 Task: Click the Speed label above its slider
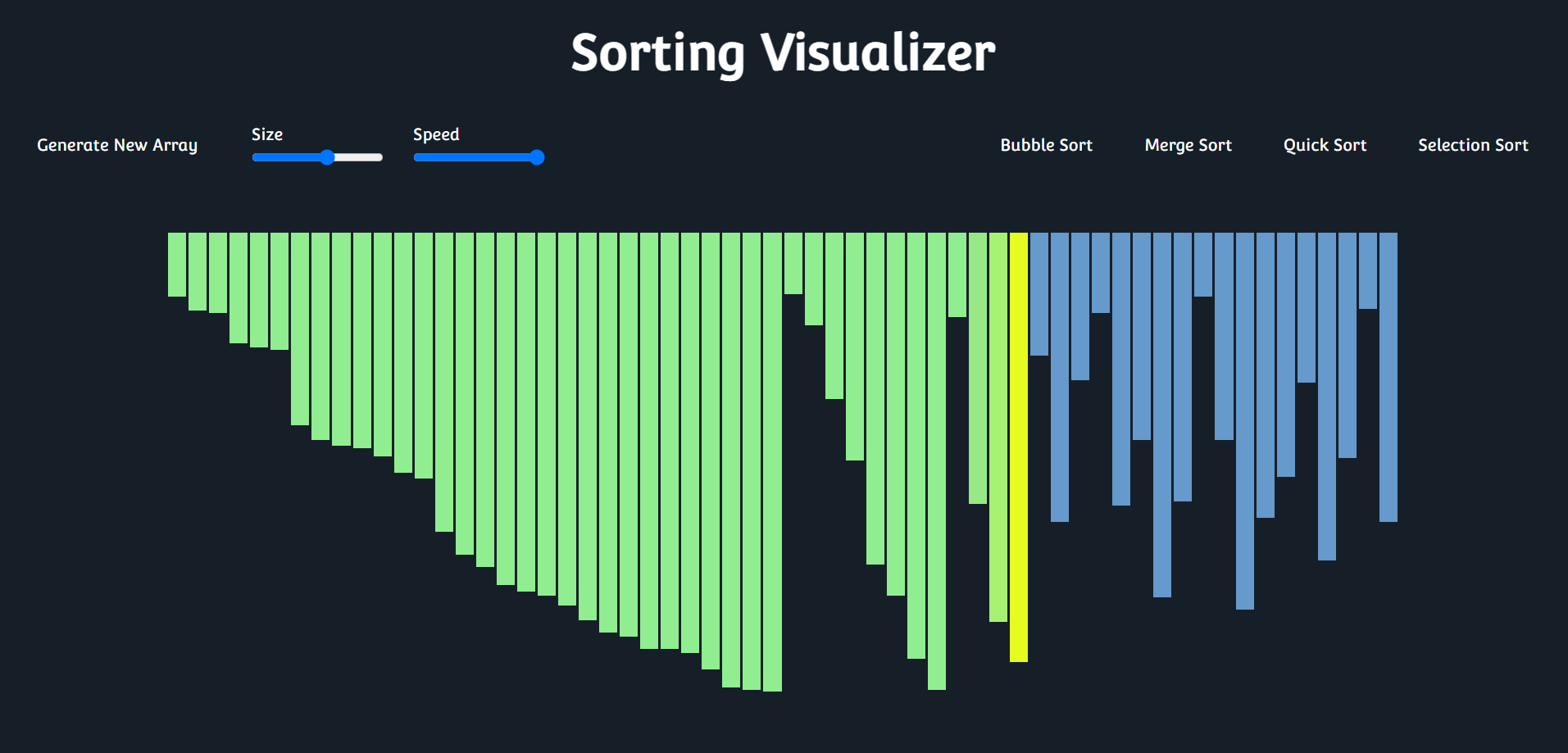(x=435, y=134)
